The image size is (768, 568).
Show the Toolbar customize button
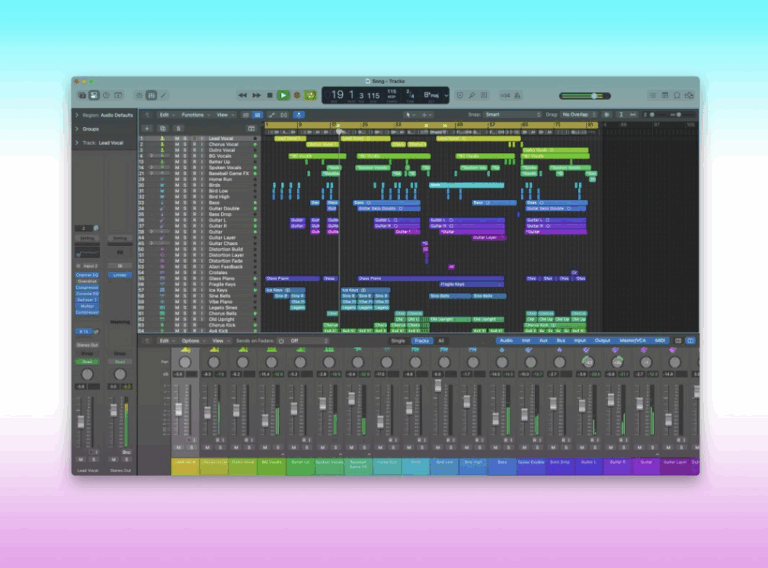118,95
